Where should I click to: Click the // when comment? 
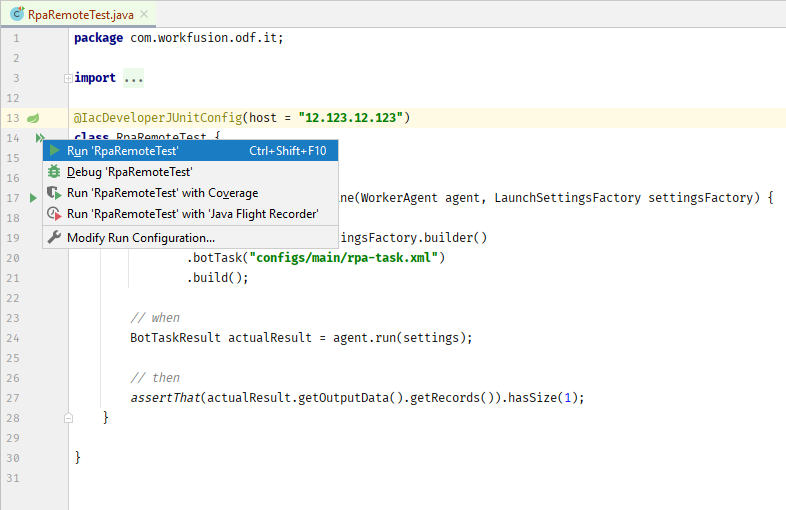click(x=155, y=318)
